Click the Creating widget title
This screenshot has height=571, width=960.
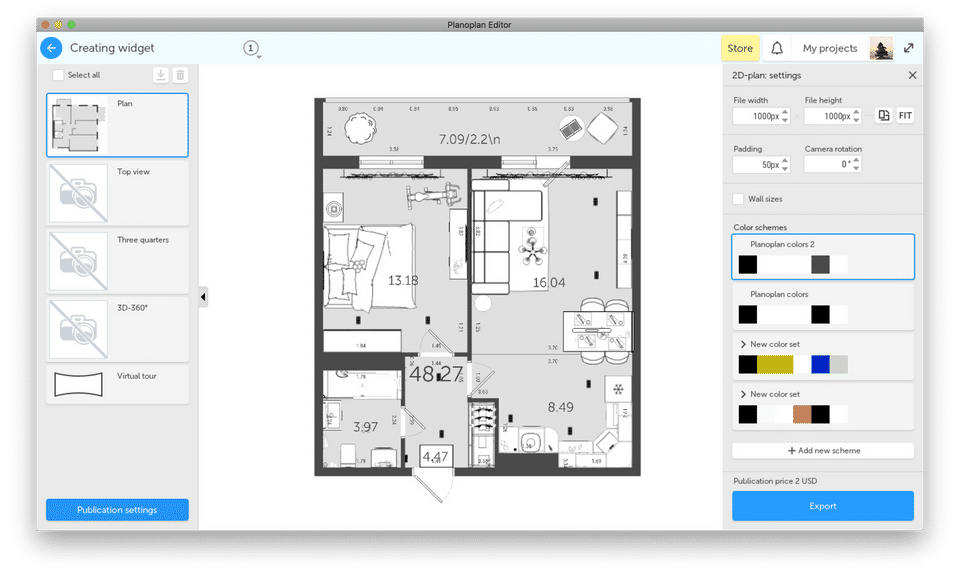112,48
